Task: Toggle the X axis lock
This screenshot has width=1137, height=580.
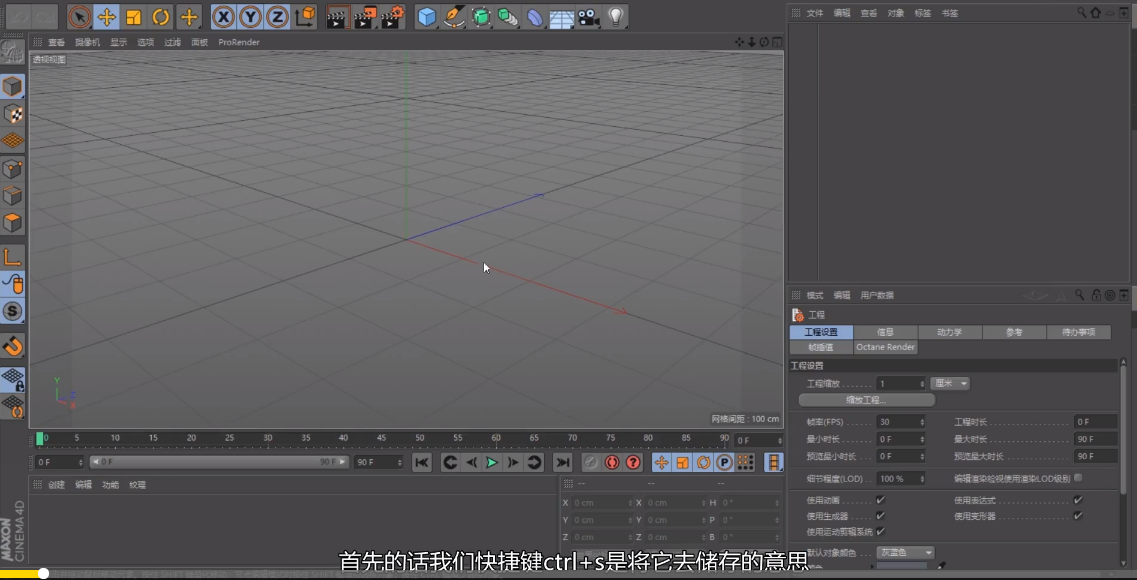Action: click(224, 16)
